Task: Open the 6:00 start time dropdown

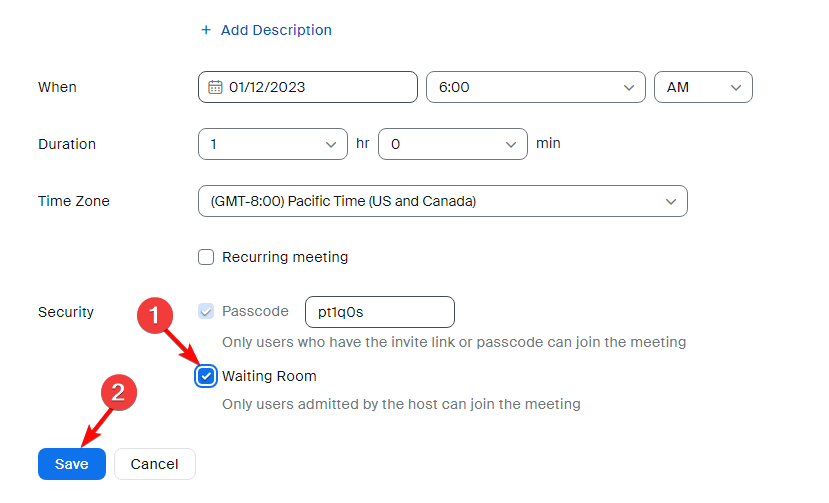Action: tap(536, 87)
